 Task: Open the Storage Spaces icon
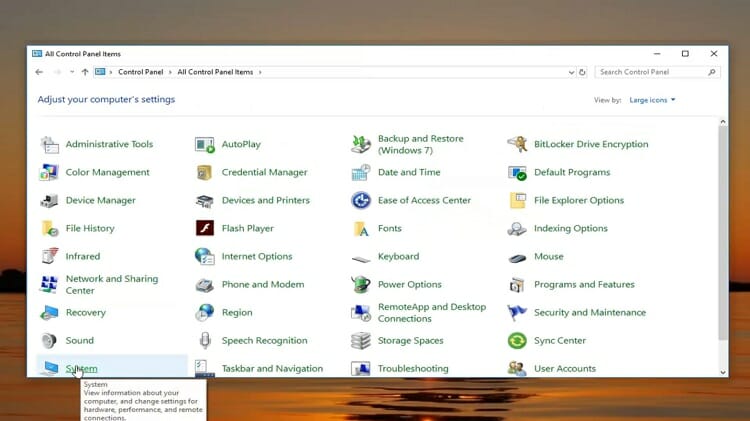pos(361,341)
